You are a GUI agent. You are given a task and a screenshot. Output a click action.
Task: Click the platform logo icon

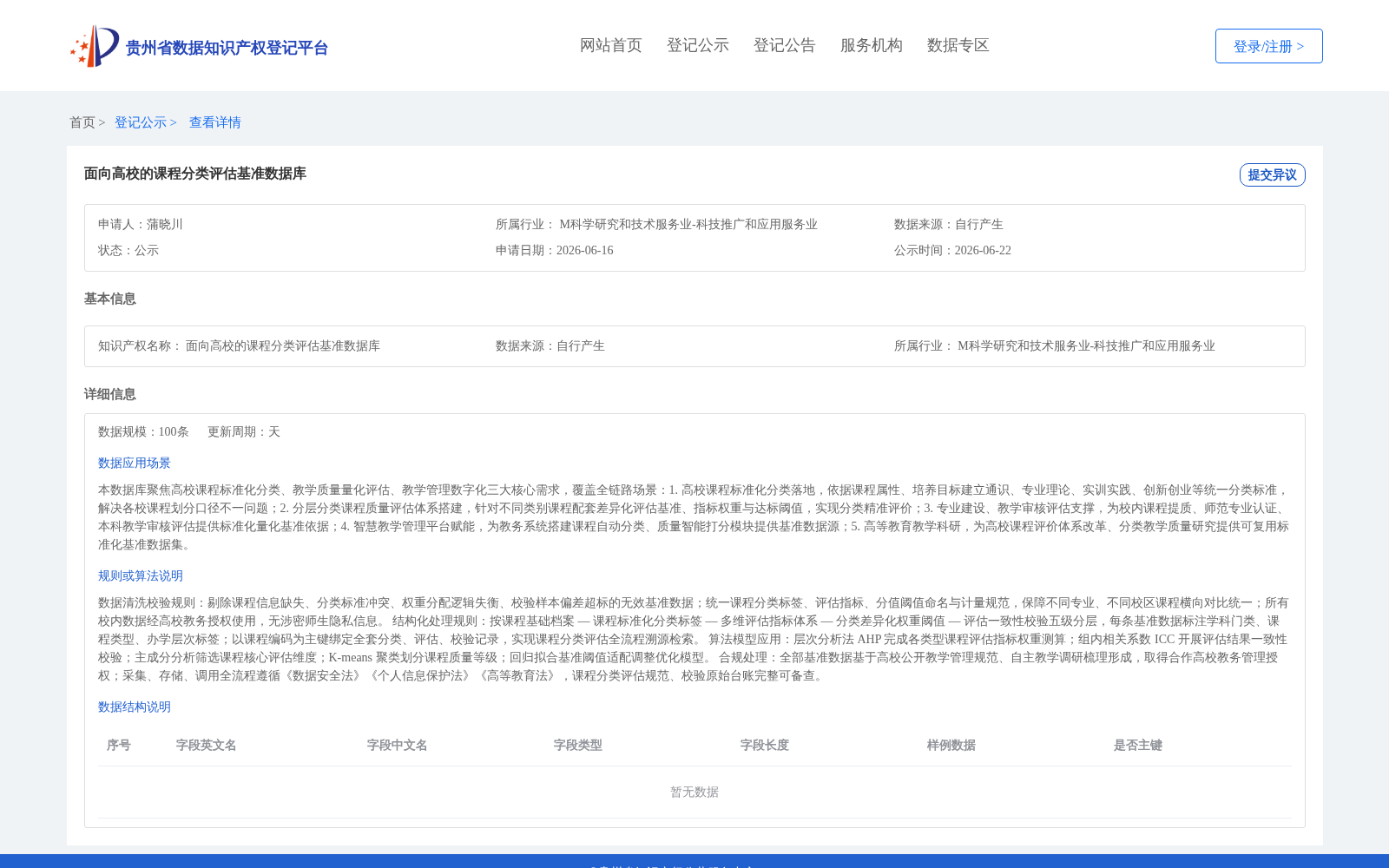[95, 46]
